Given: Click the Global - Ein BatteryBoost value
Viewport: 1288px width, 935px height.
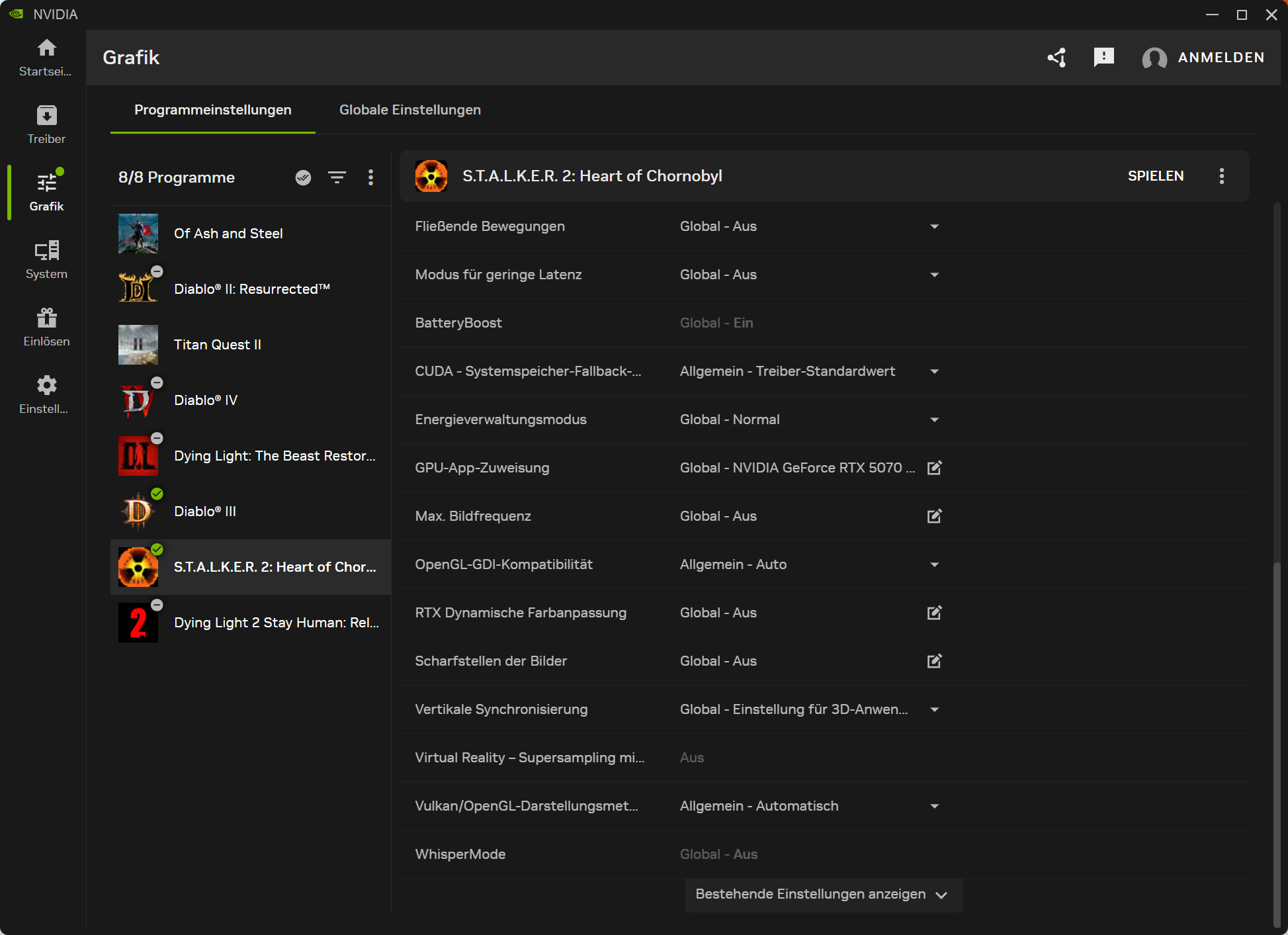Looking at the screenshot, I should [716, 323].
